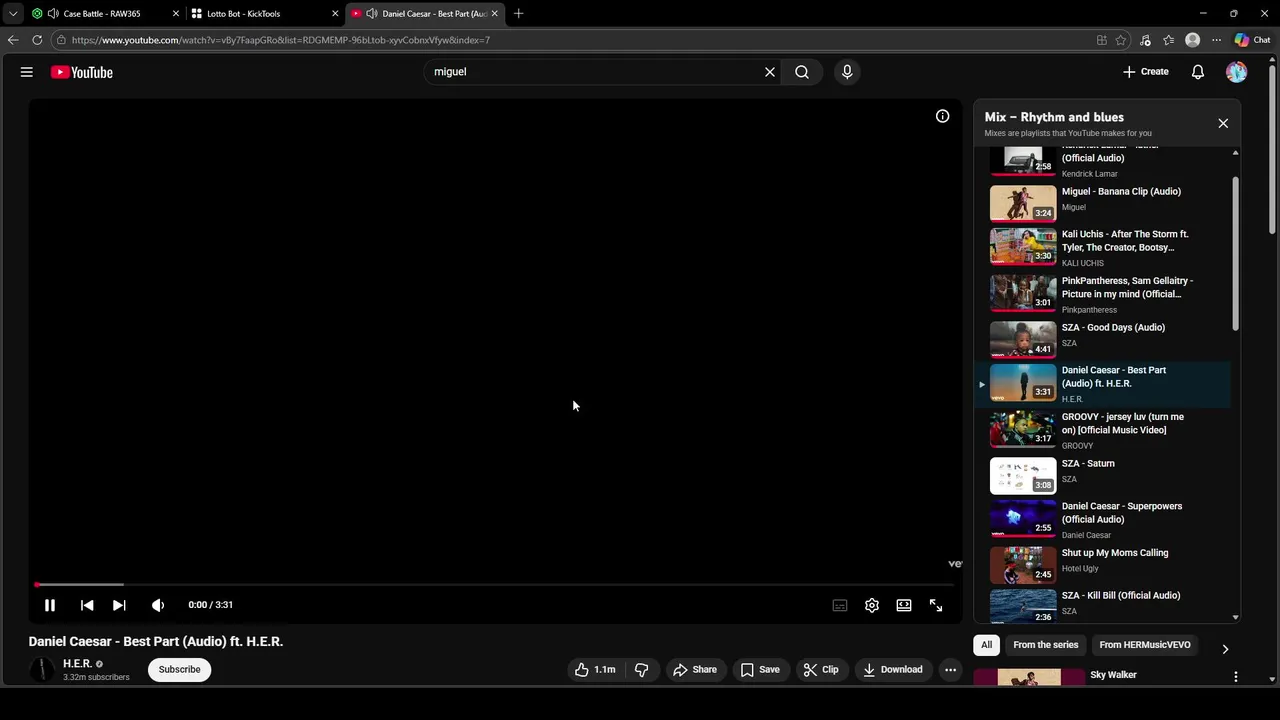Save the video to a playlist
Screen dimensions: 1280x720
pos(760,670)
